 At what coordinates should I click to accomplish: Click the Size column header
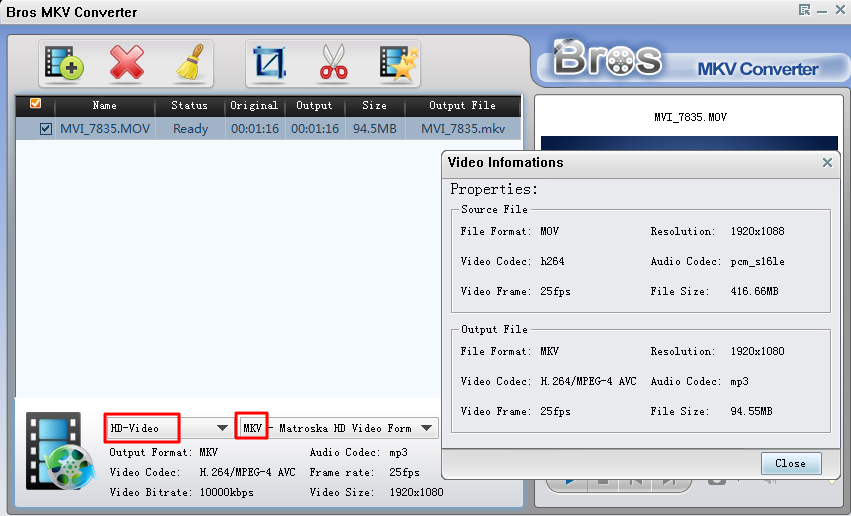(x=374, y=105)
